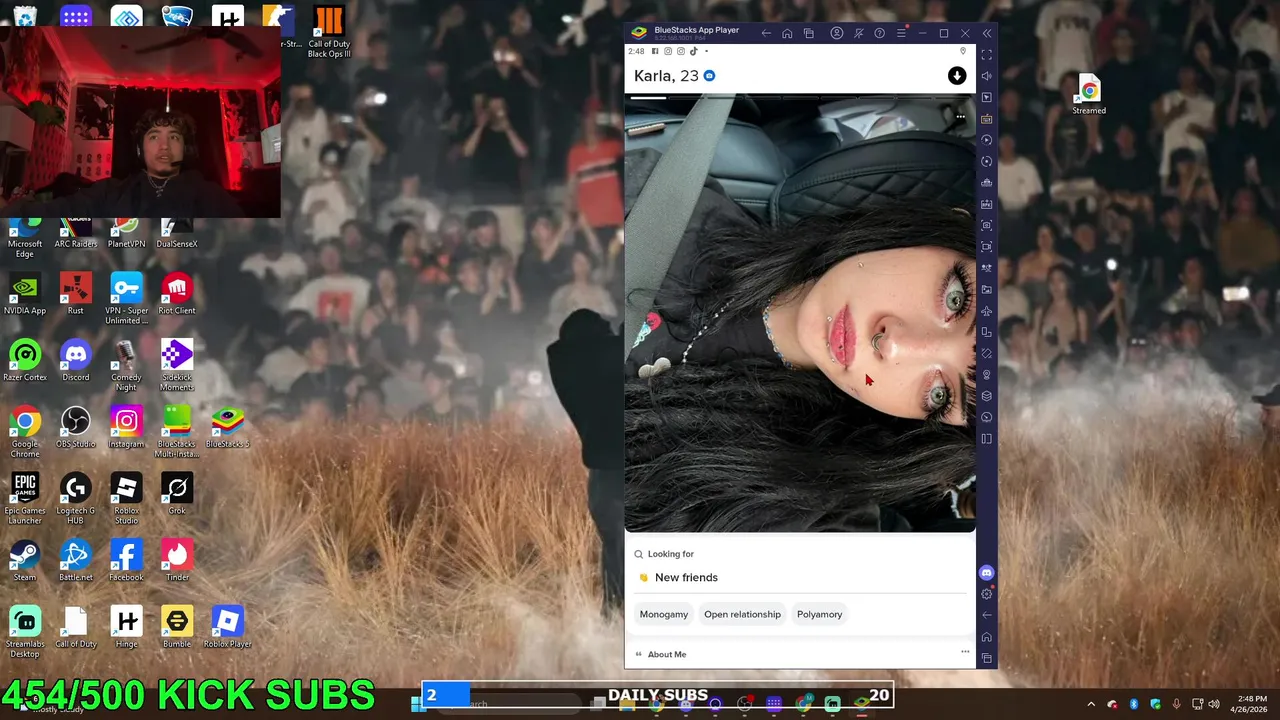Click the Android recents icon in sidebar bottom
Screen dimensions: 1280x720
point(987,658)
